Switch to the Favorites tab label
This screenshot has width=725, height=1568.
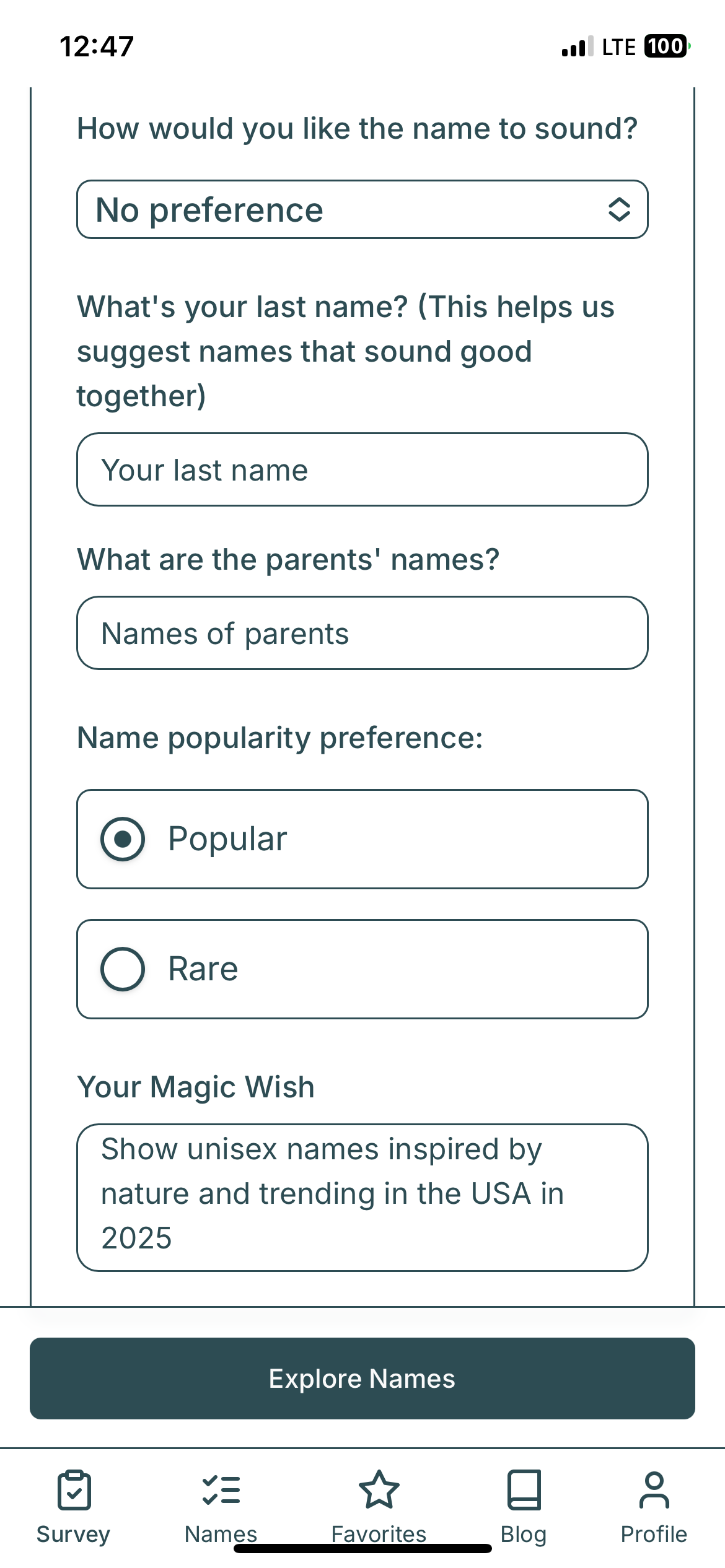pyautogui.click(x=379, y=1534)
